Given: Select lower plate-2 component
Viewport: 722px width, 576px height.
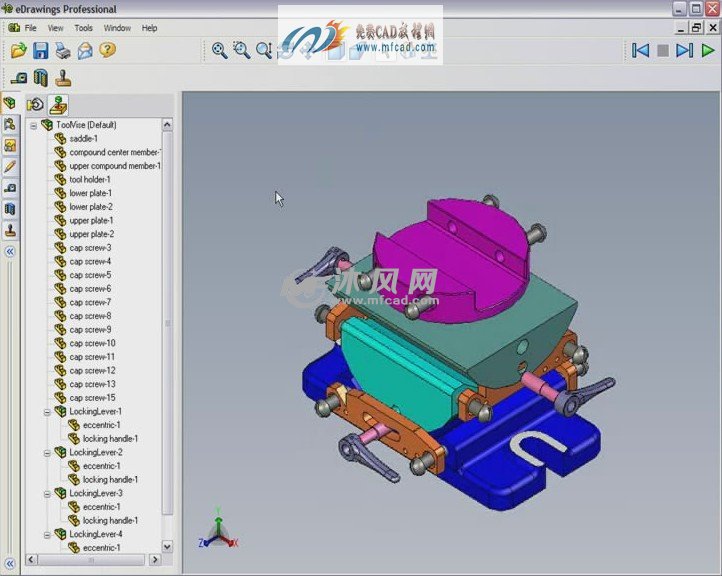Looking at the screenshot, I should tap(91, 207).
